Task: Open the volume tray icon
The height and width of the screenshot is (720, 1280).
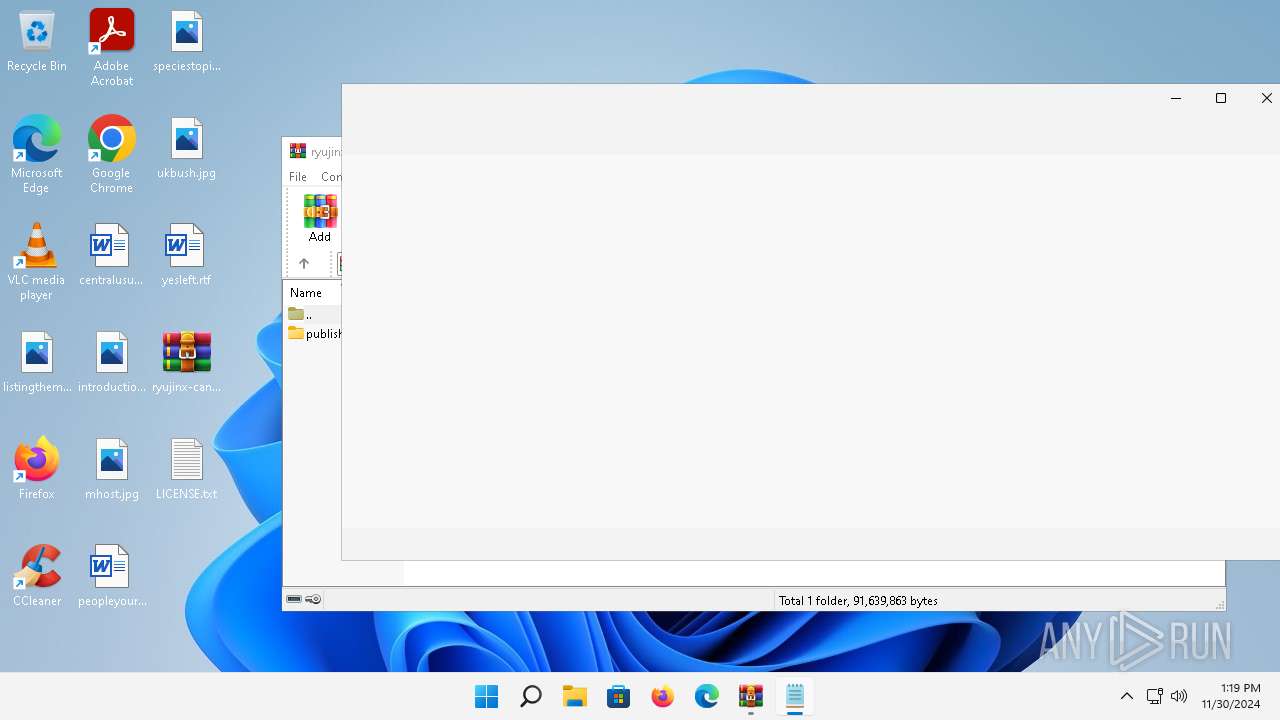Action: pos(1179,696)
